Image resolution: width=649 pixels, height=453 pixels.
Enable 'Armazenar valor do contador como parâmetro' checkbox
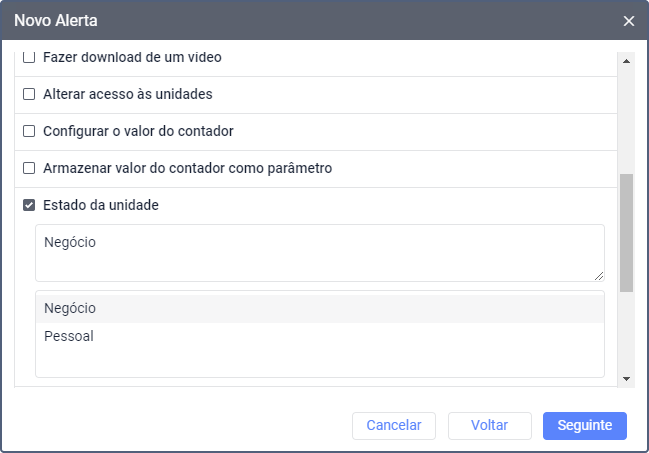click(29, 168)
